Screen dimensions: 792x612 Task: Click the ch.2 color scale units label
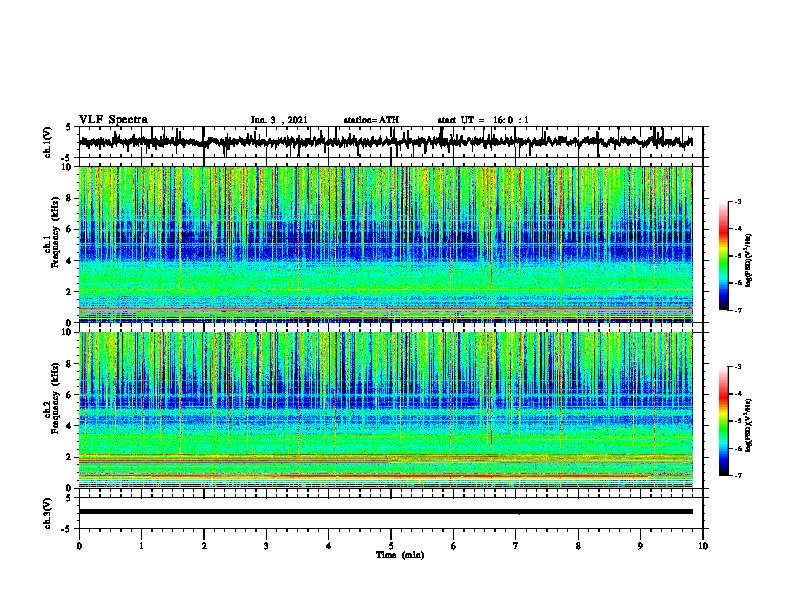(x=749, y=425)
